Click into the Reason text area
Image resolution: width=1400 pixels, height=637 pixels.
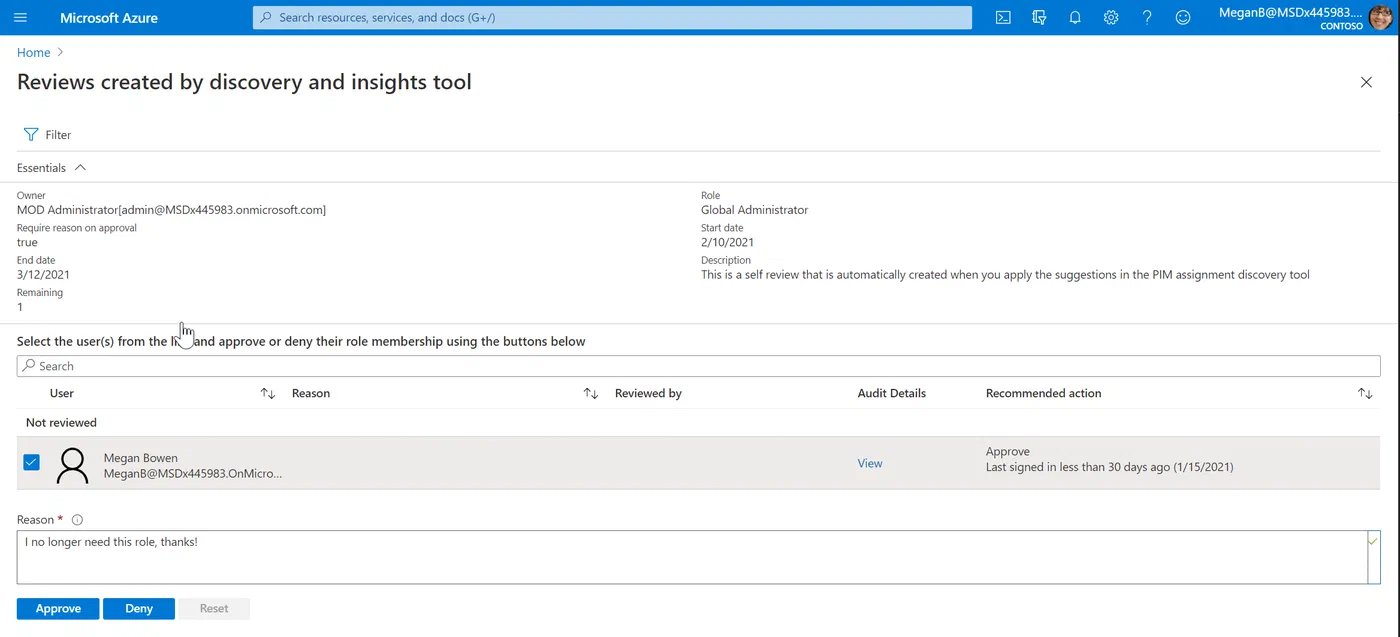[692, 557]
